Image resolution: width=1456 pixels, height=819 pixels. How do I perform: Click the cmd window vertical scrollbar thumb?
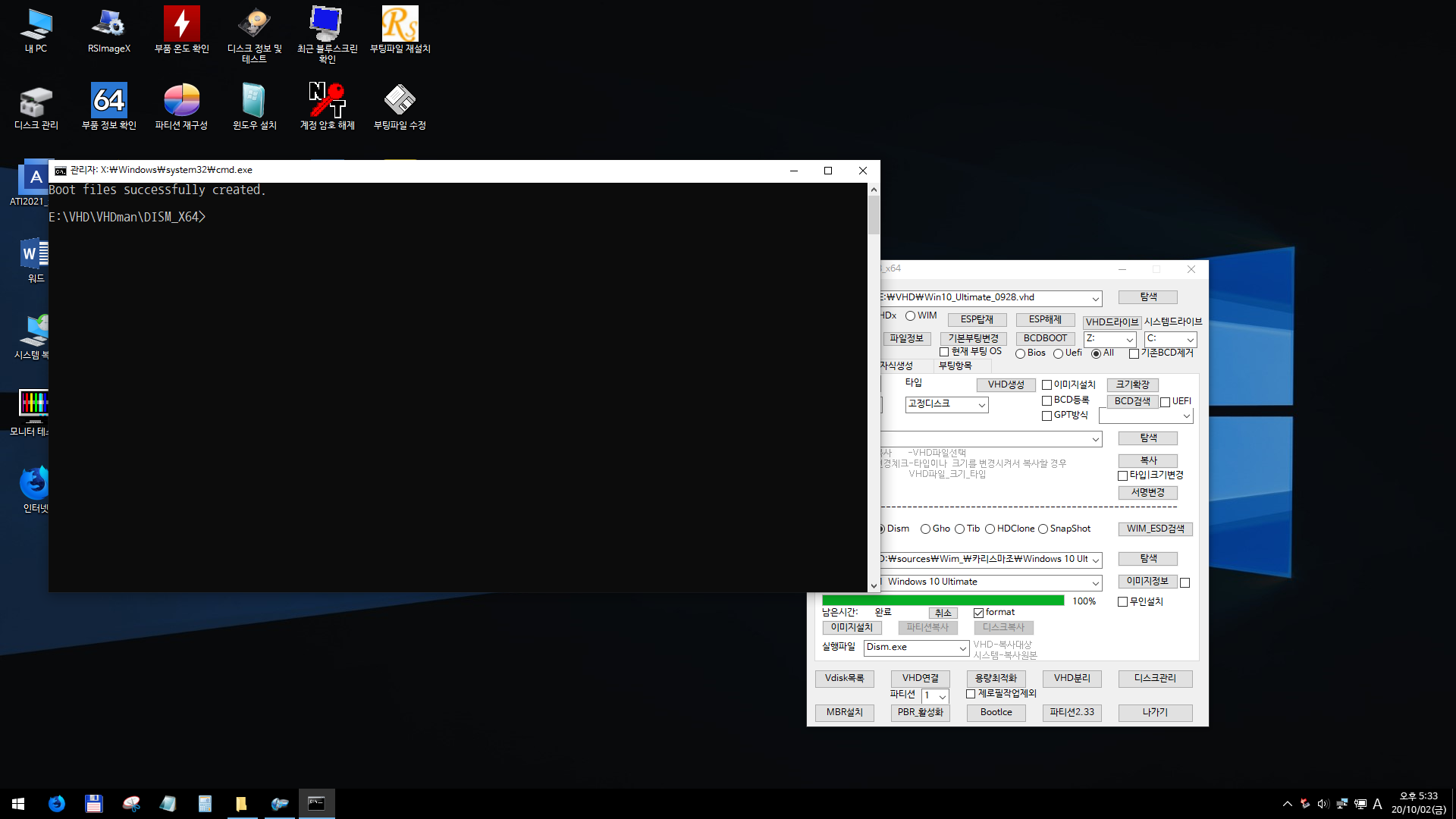[x=874, y=215]
